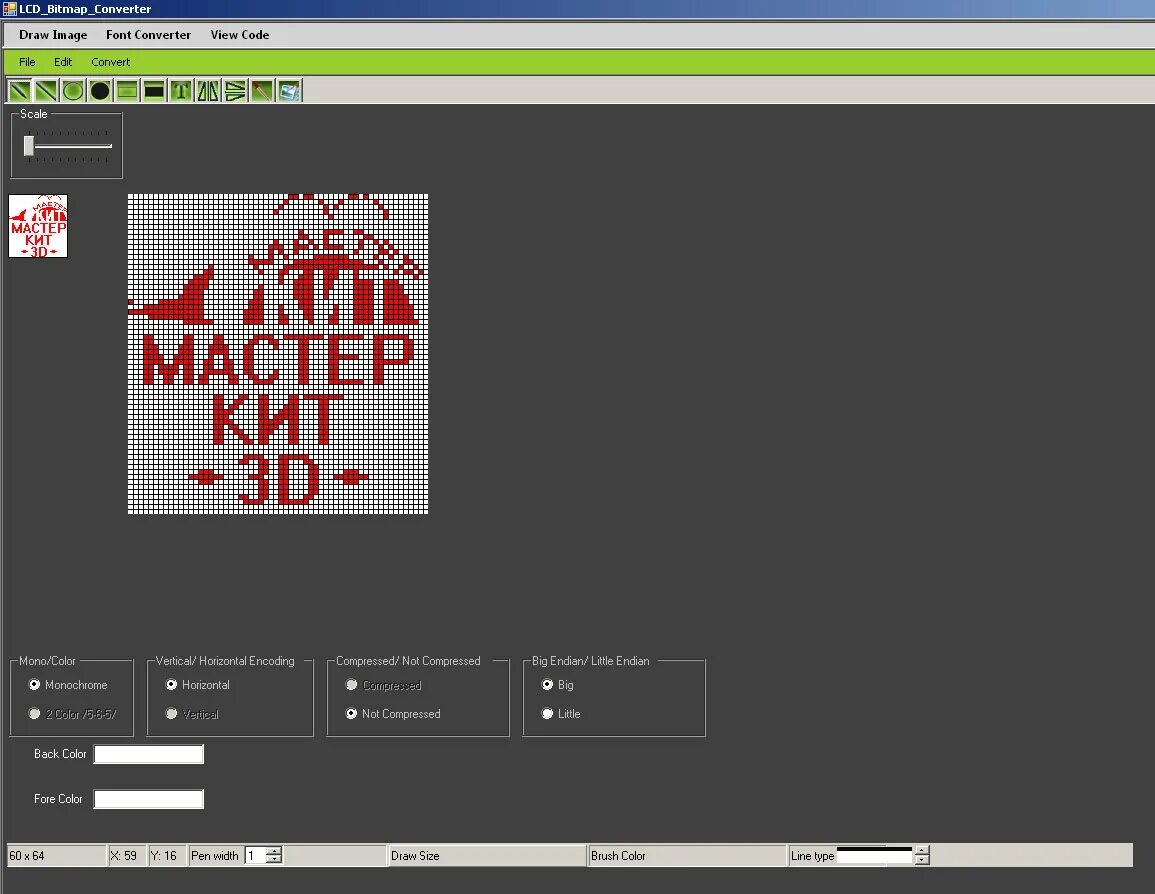
Task: Click the Load Image icon
Action: click(x=289, y=91)
